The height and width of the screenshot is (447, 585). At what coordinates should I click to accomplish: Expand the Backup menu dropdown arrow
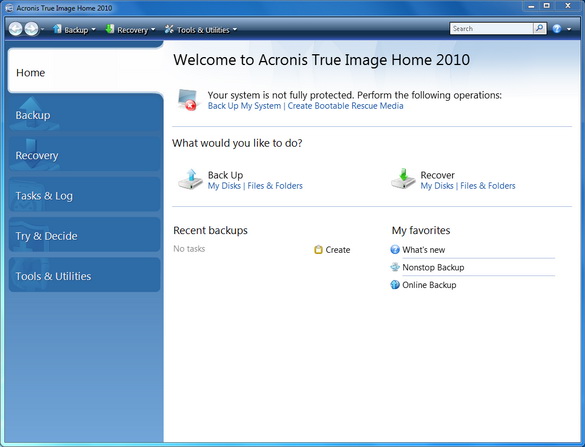(x=93, y=29)
